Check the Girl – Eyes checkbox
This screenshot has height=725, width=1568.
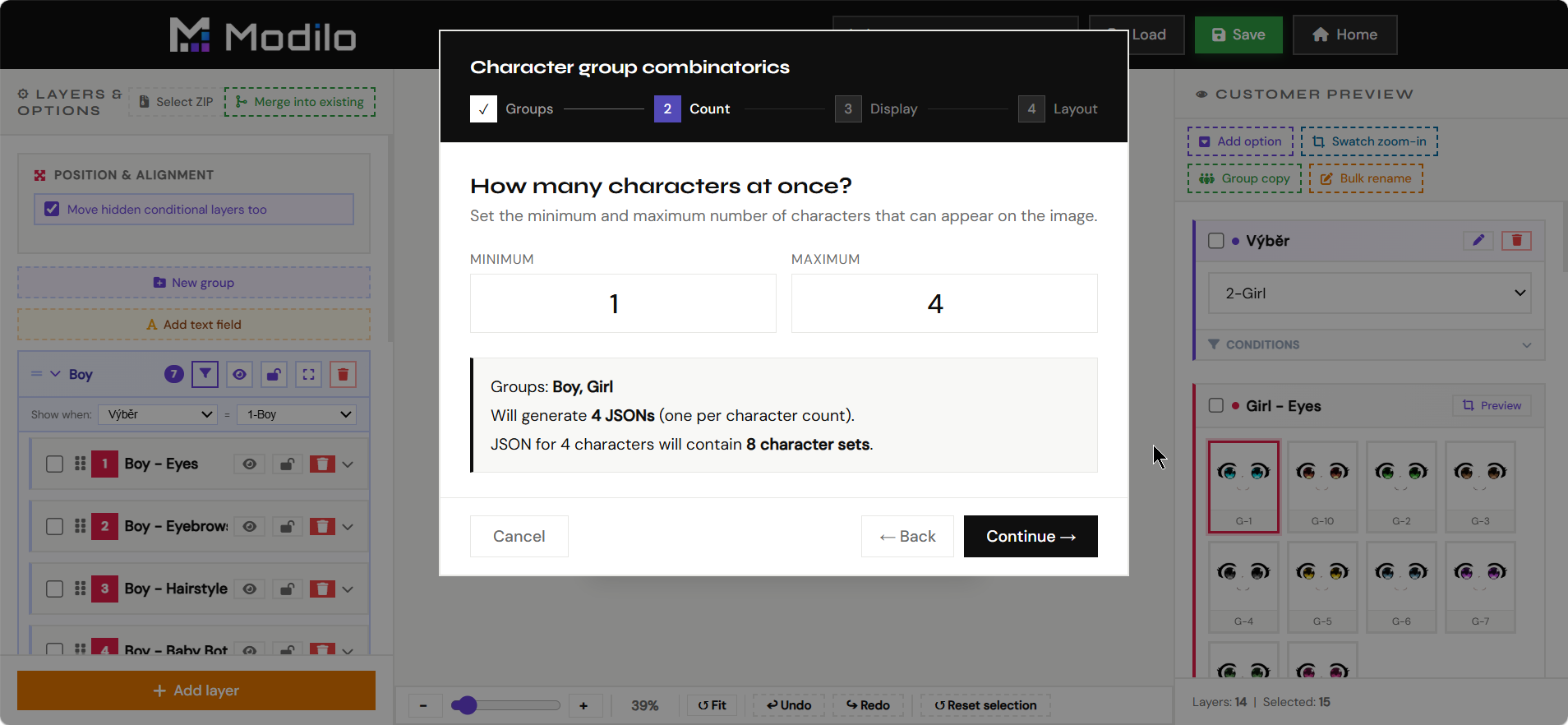point(1216,405)
